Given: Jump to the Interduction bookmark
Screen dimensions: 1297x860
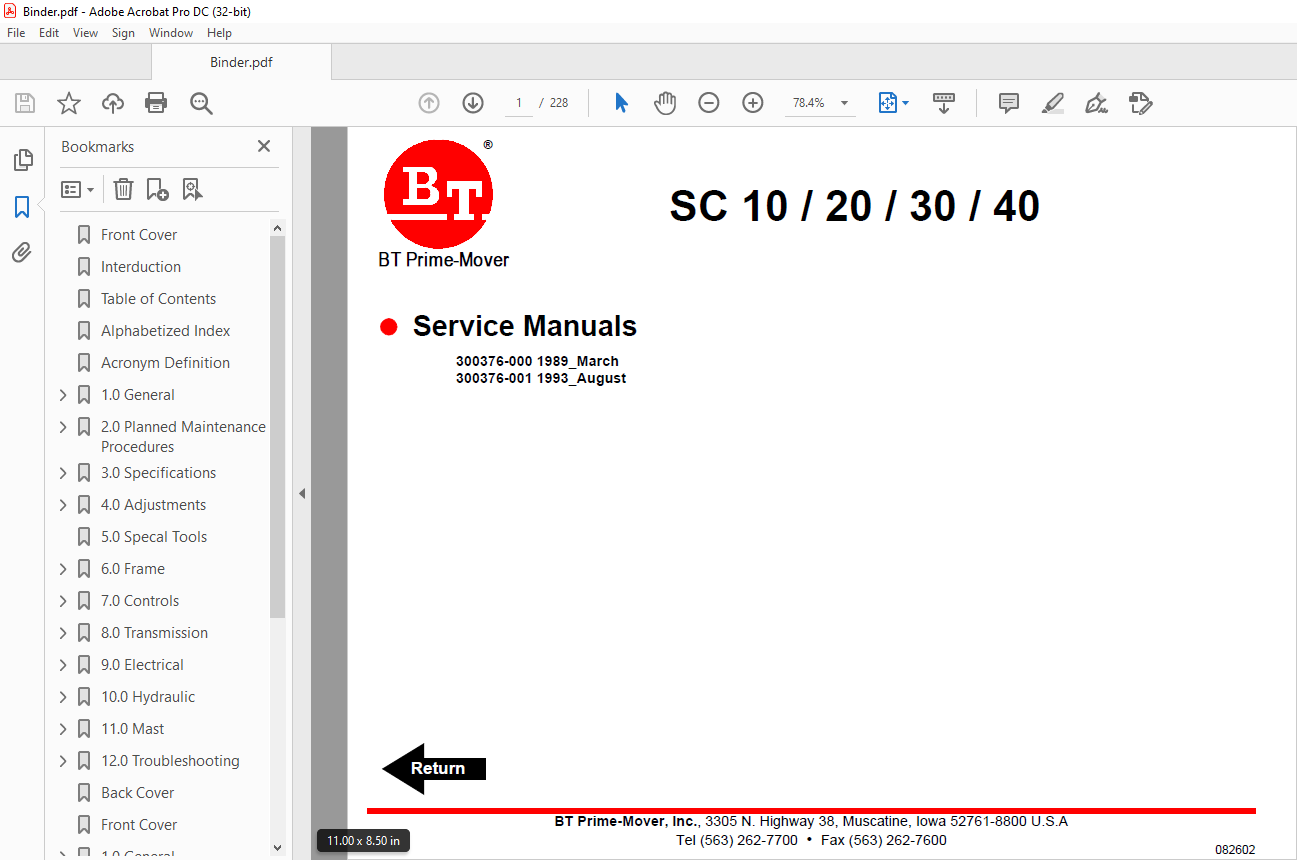Looking at the screenshot, I should pyautogui.click(x=141, y=267).
